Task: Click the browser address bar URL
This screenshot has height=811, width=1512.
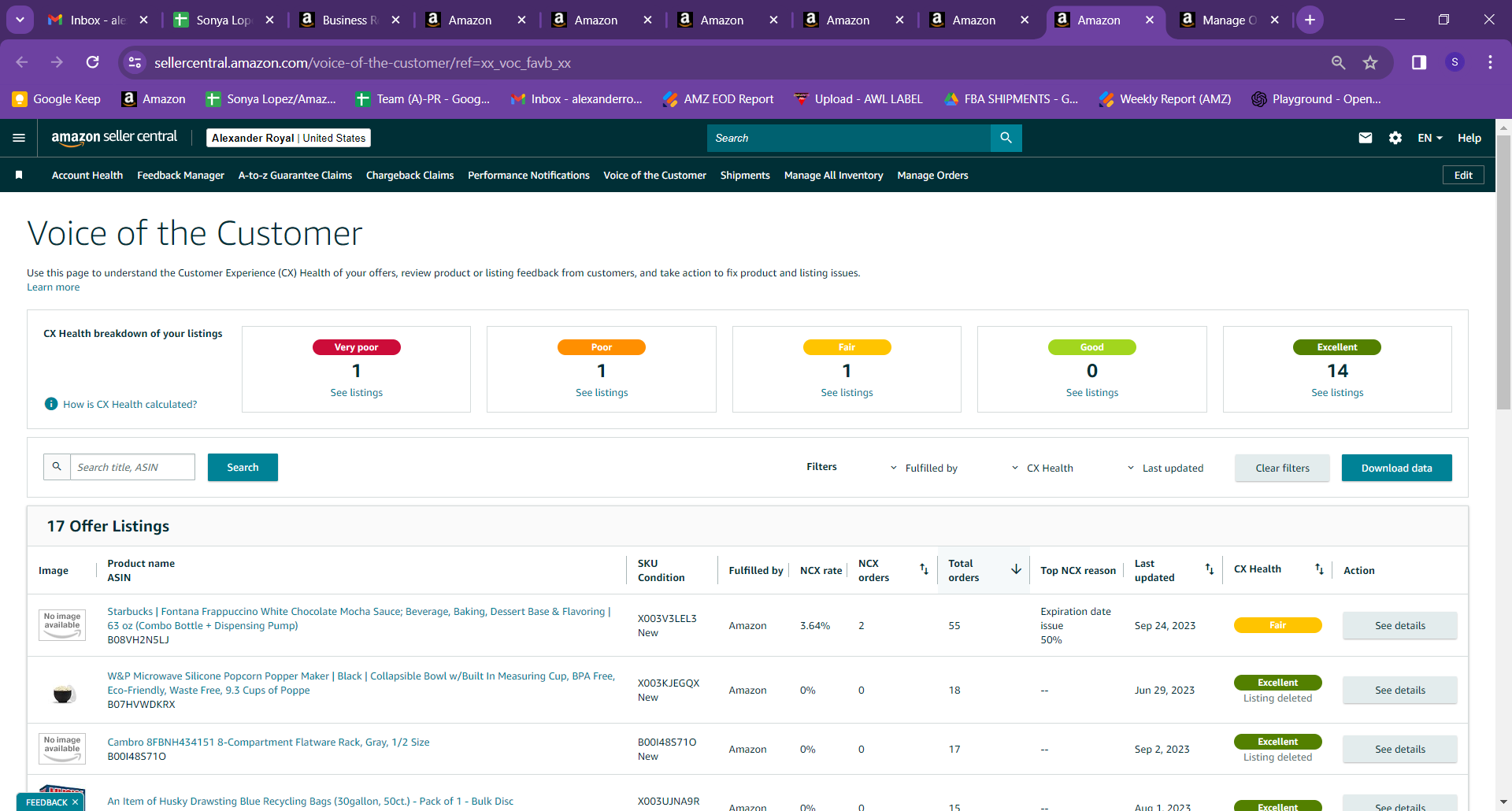Action: (x=362, y=63)
